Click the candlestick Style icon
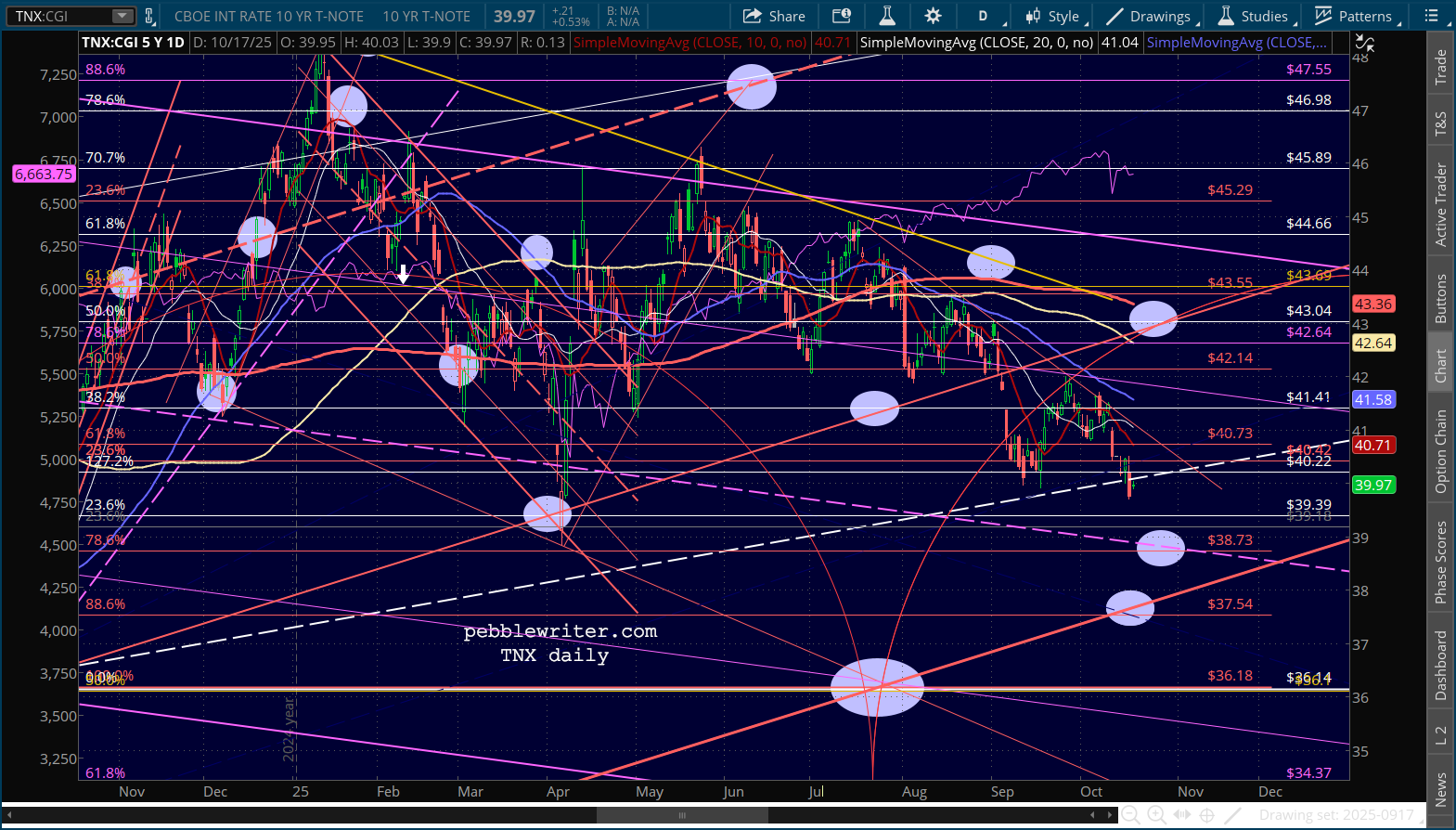Viewport: 1456px width, 830px height. (1033, 16)
